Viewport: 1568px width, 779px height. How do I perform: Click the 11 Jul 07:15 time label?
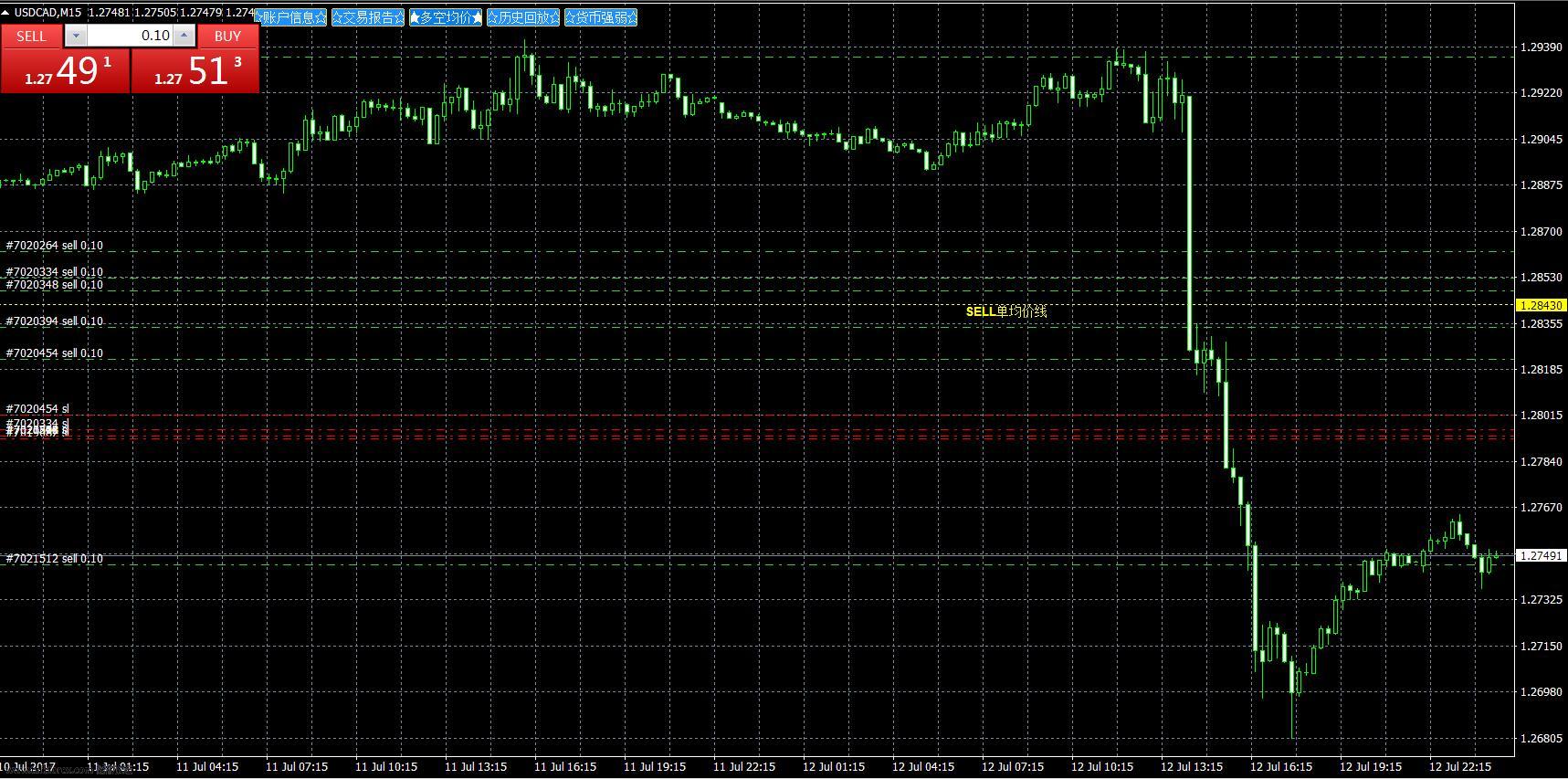297,766
